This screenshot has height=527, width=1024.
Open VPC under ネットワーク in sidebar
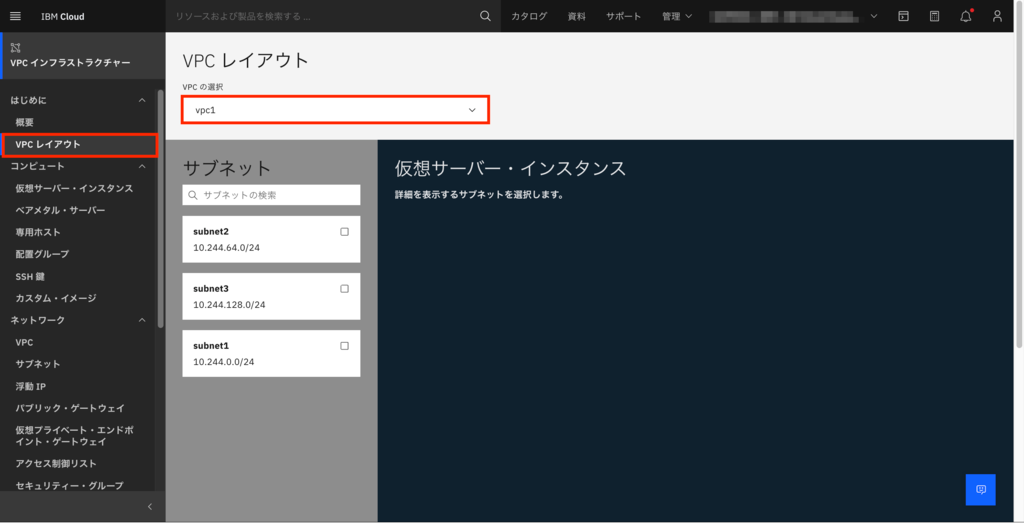tap(24, 342)
